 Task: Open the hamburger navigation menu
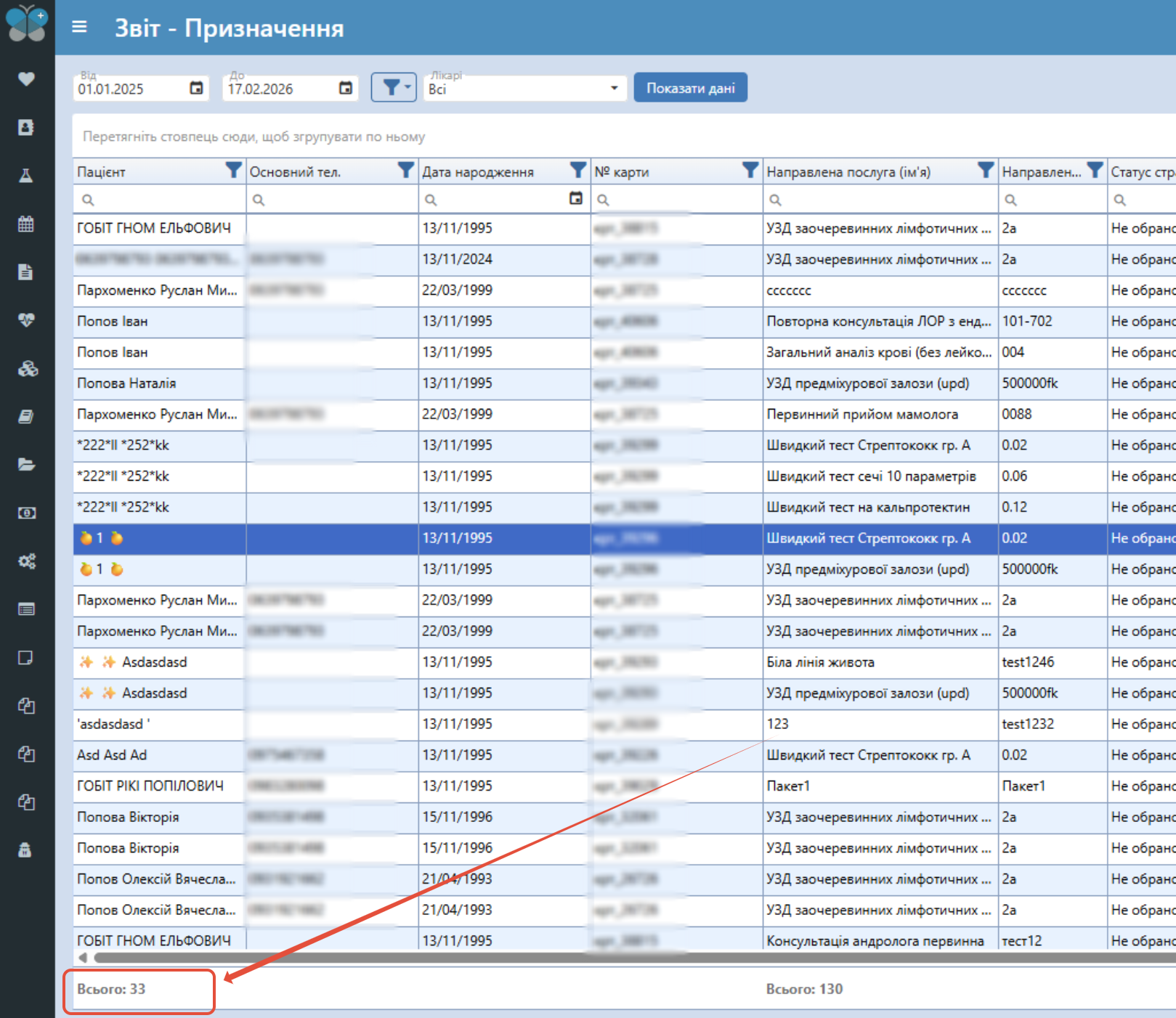(x=80, y=28)
